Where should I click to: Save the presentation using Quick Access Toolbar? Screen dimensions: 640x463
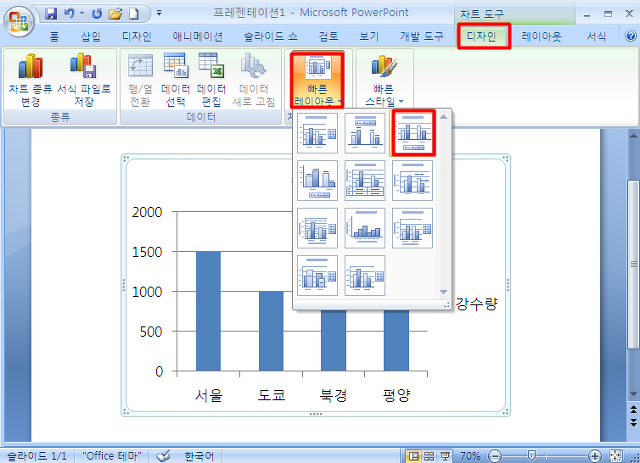pyautogui.click(x=51, y=14)
